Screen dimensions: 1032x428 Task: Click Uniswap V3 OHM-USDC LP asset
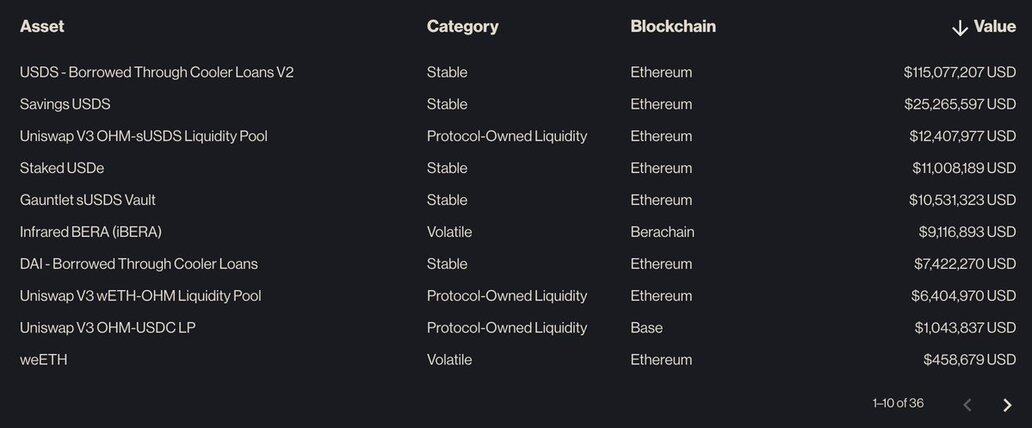(x=108, y=328)
